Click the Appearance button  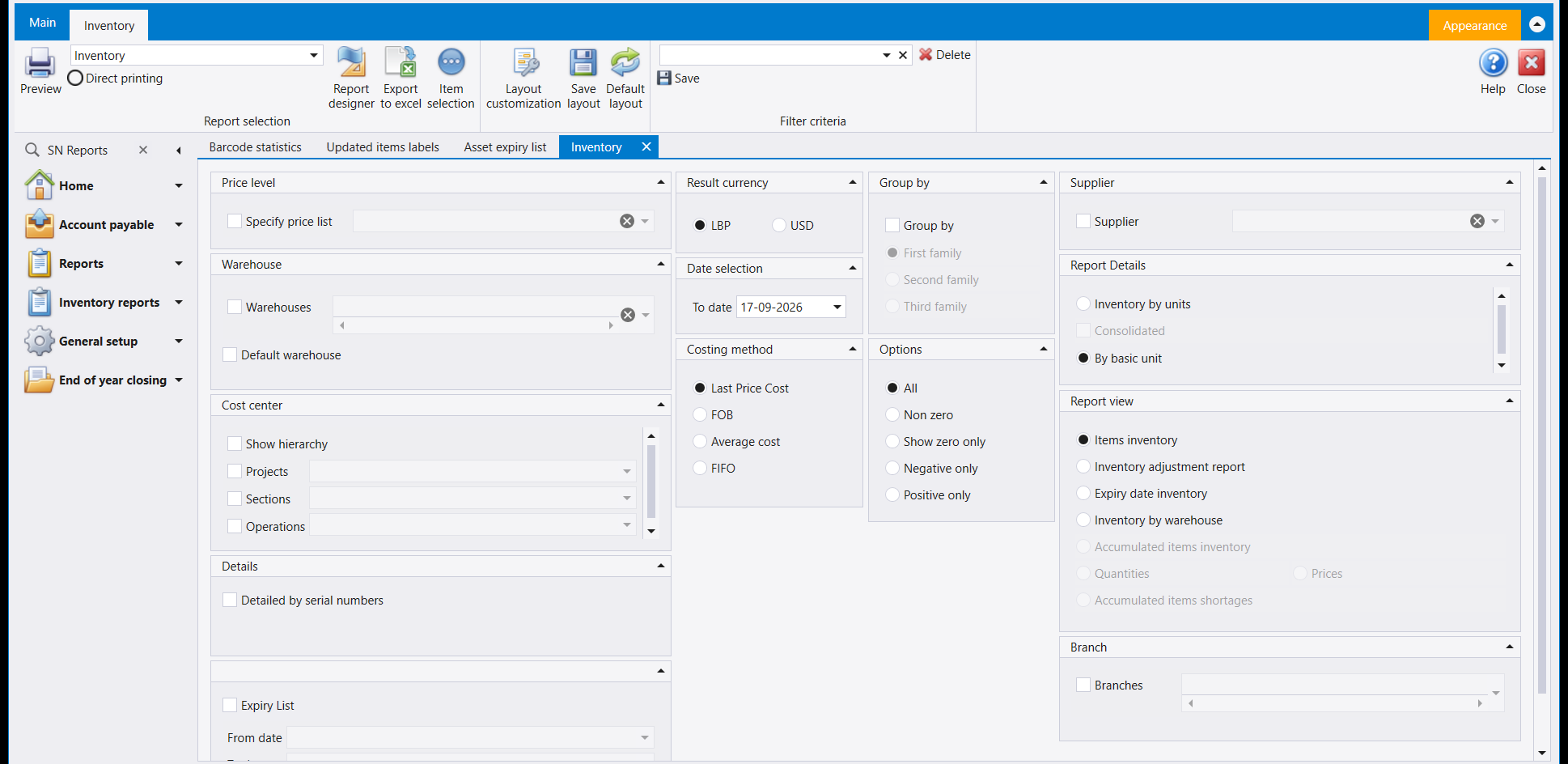pyautogui.click(x=1475, y=25)
